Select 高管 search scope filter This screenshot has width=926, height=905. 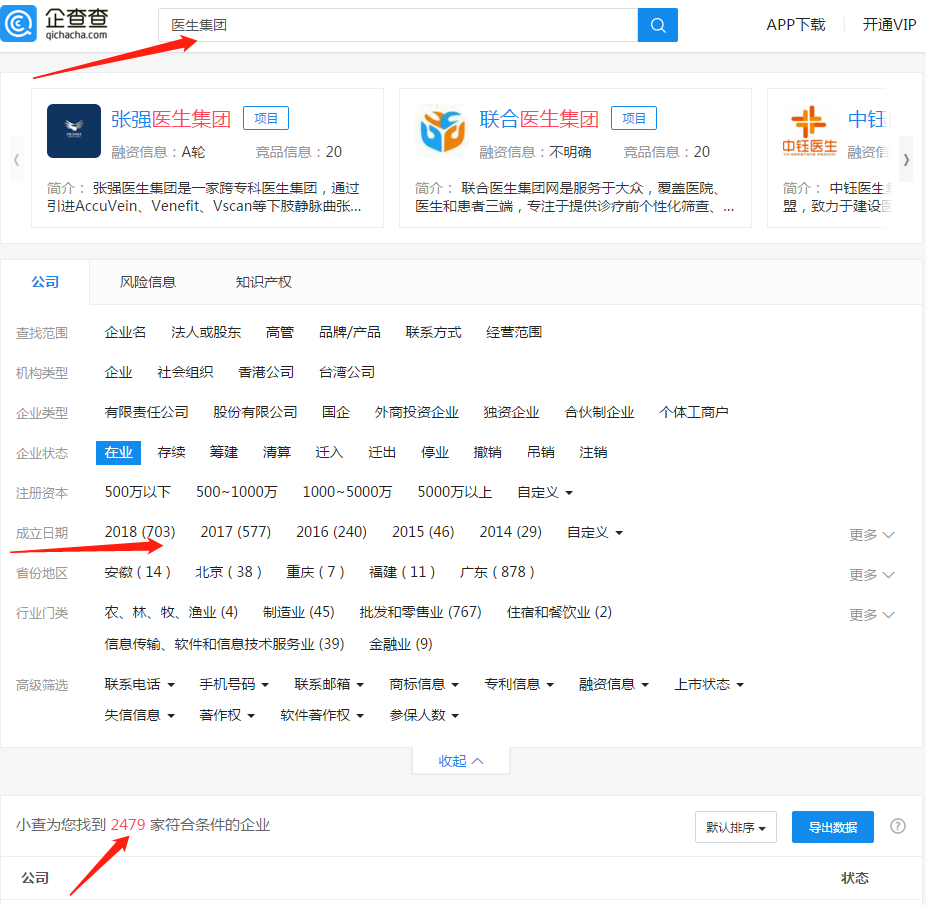click(x=280, y=332)
